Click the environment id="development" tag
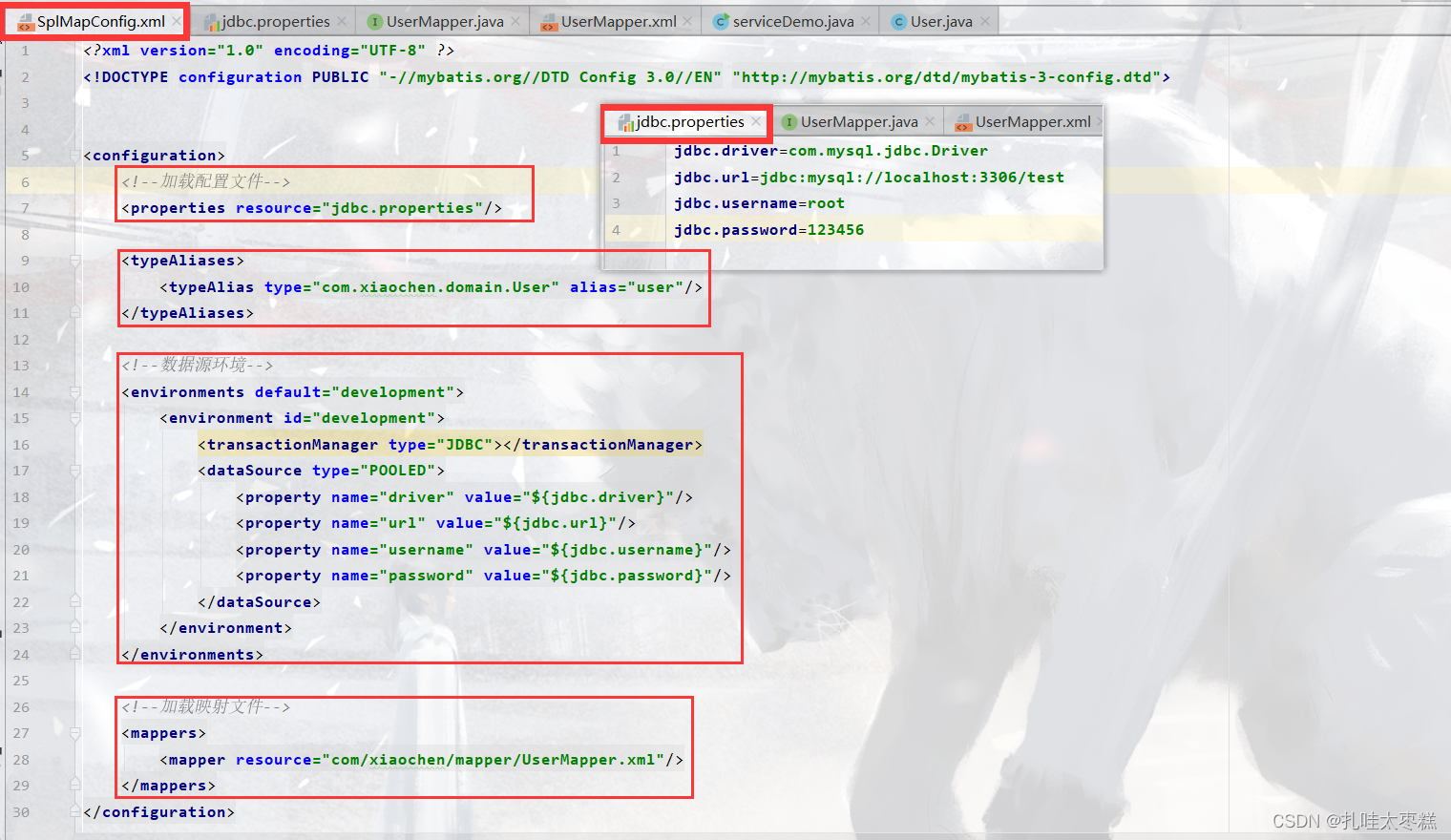The image size is (1451, 840). pyautogui.click(x=303, y=418)
